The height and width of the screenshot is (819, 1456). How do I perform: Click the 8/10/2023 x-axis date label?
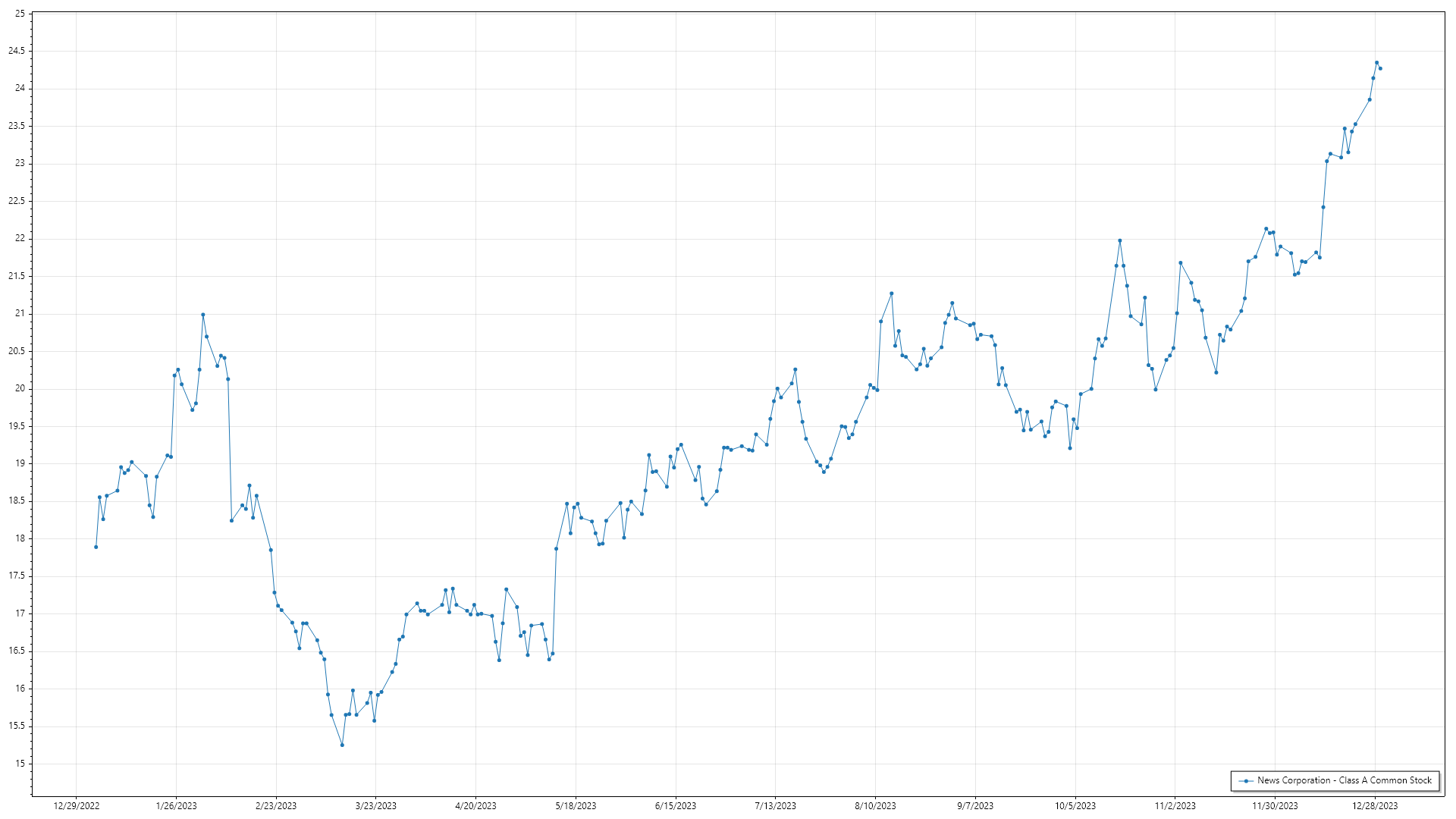click(x=875, y=806)
